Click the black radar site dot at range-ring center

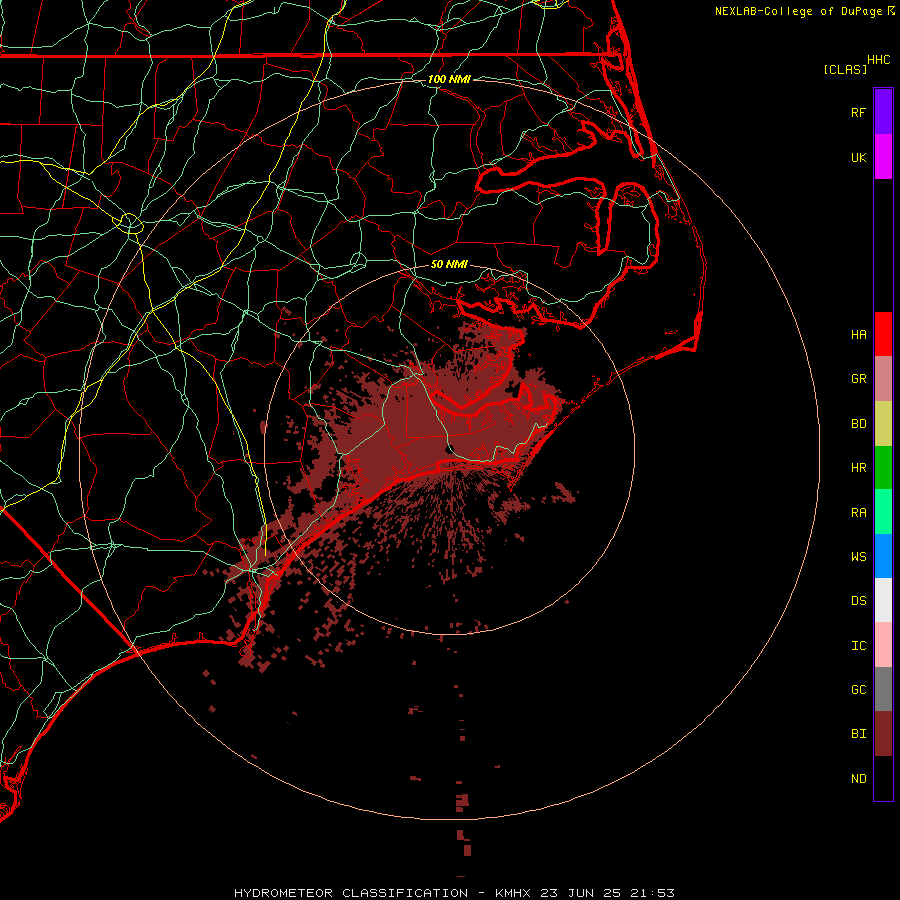pyautogui.click(x=450, y=448)
